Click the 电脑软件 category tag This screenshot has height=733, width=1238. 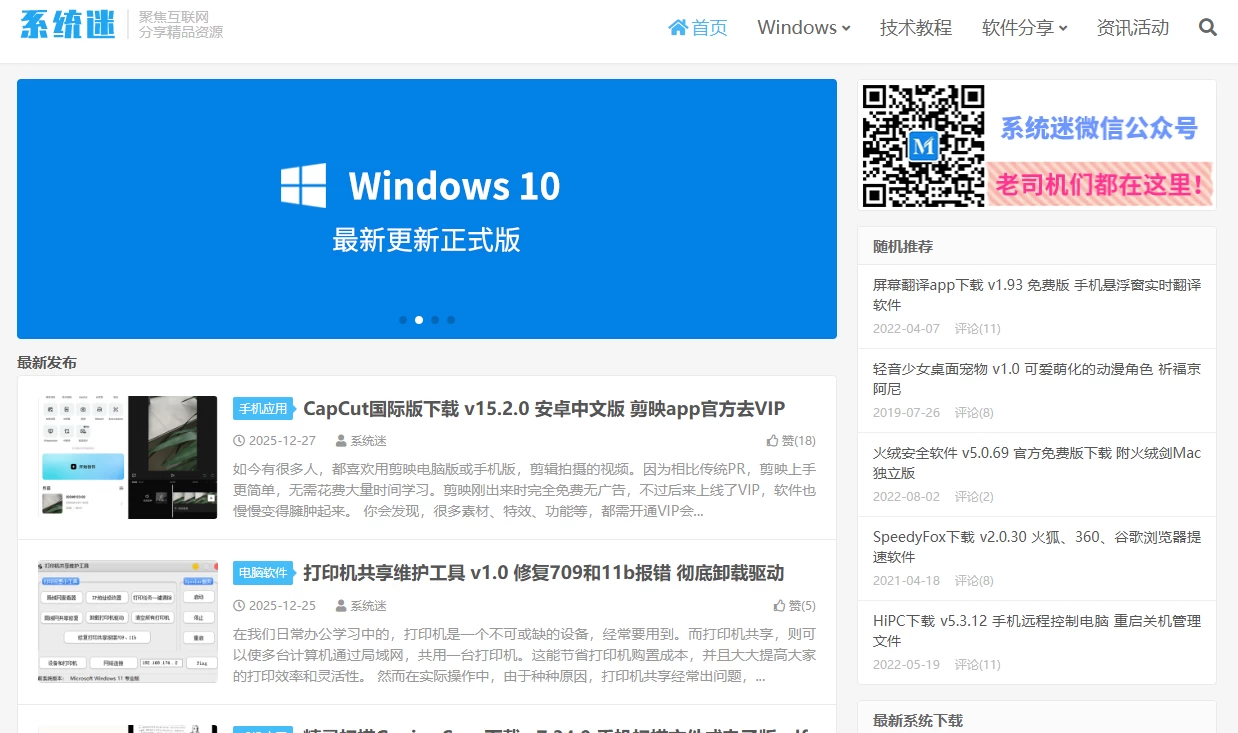click(x=263, y=573)
